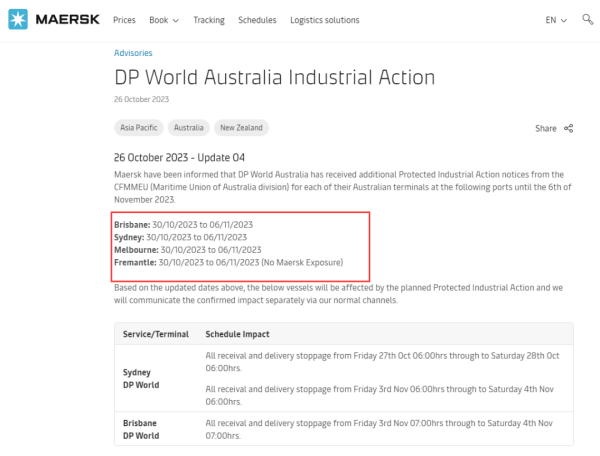Expand the Book dropdown menu

tap(164, 20)
